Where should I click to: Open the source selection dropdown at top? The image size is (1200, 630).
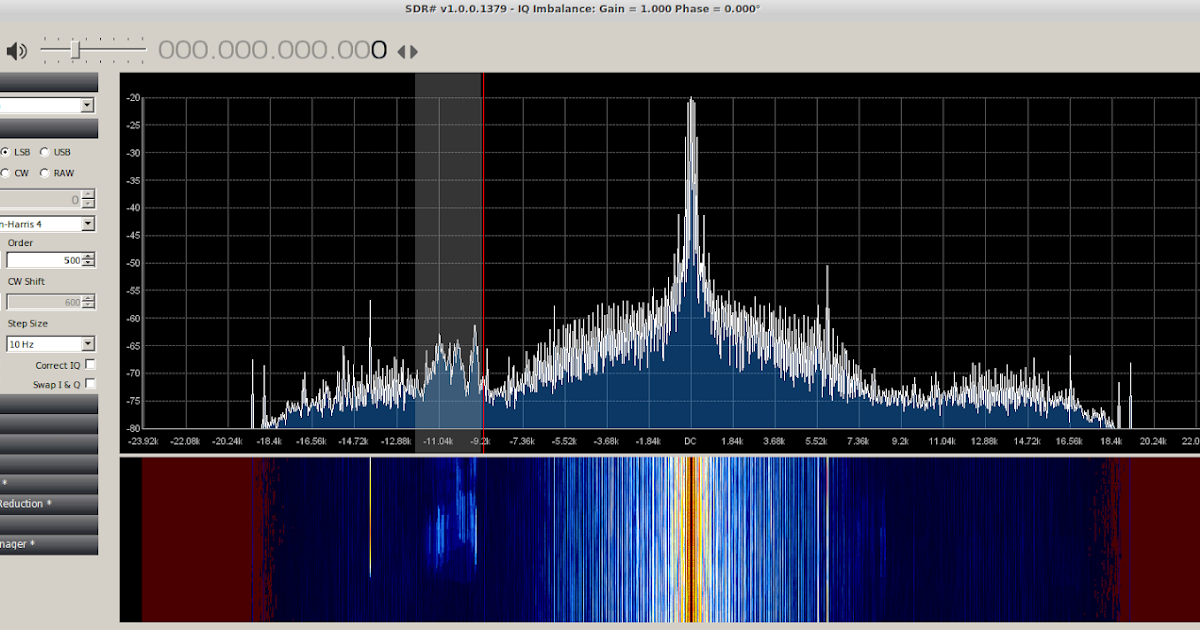pos(87,104)
